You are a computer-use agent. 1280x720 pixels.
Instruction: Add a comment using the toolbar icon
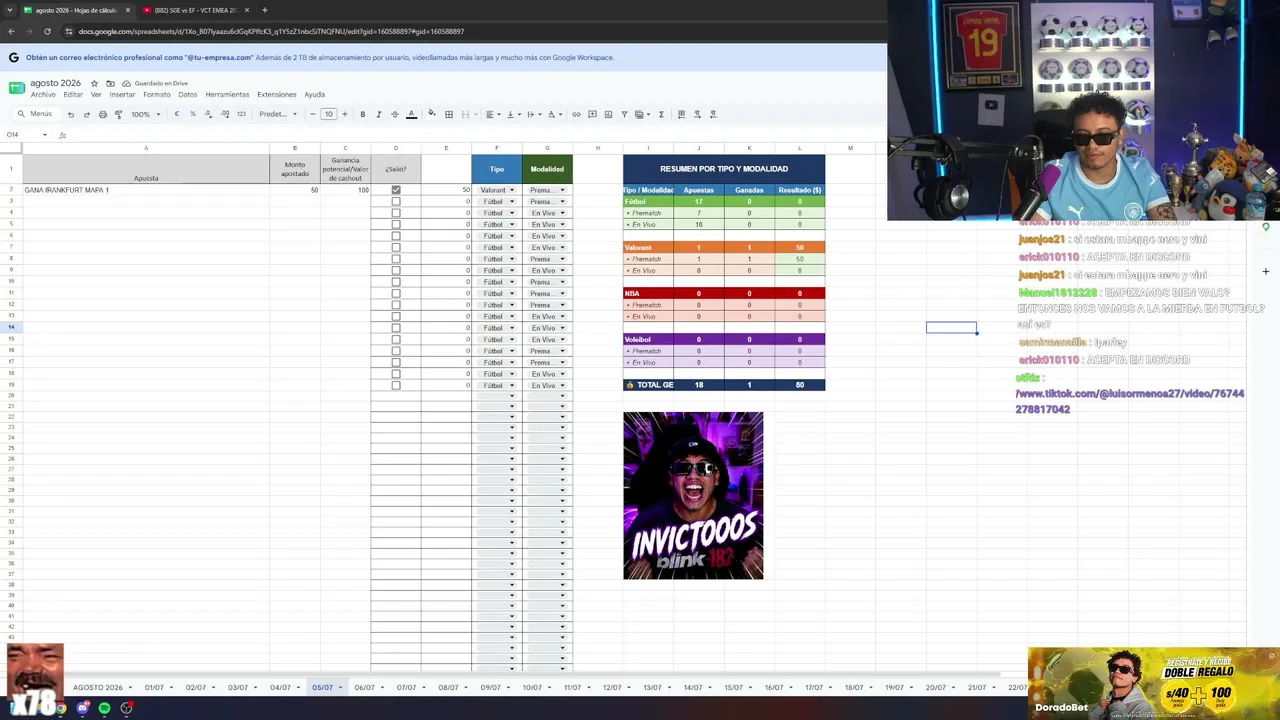pos(592,114)
